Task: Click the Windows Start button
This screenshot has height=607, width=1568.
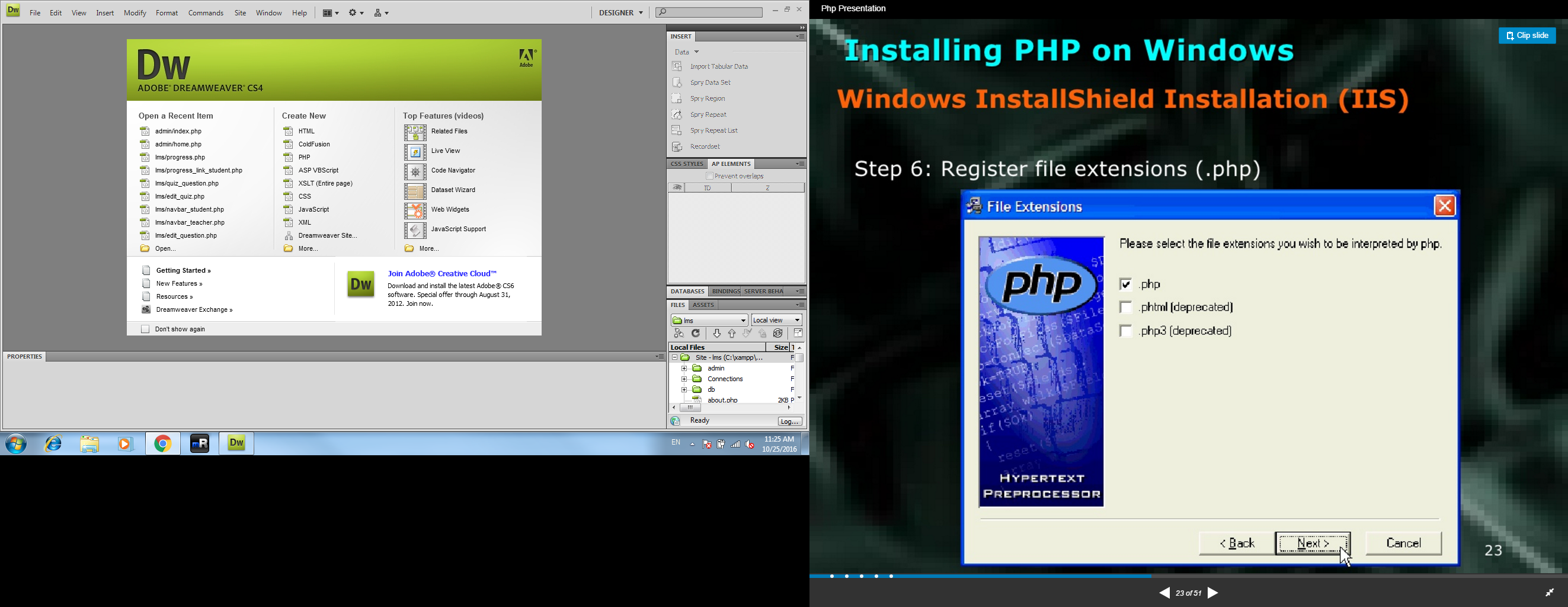Action: (x=17, y=445)
